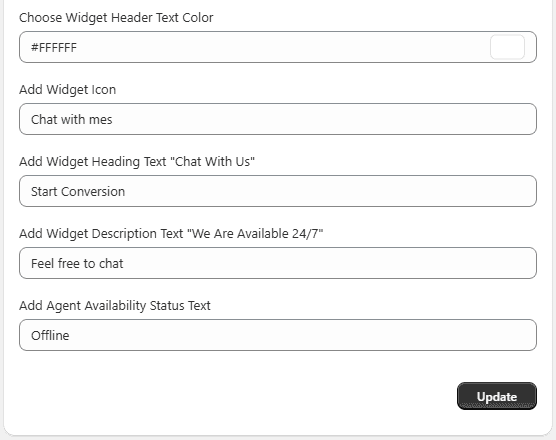
Task: Click the Update button
Action: tap(497, 396)
